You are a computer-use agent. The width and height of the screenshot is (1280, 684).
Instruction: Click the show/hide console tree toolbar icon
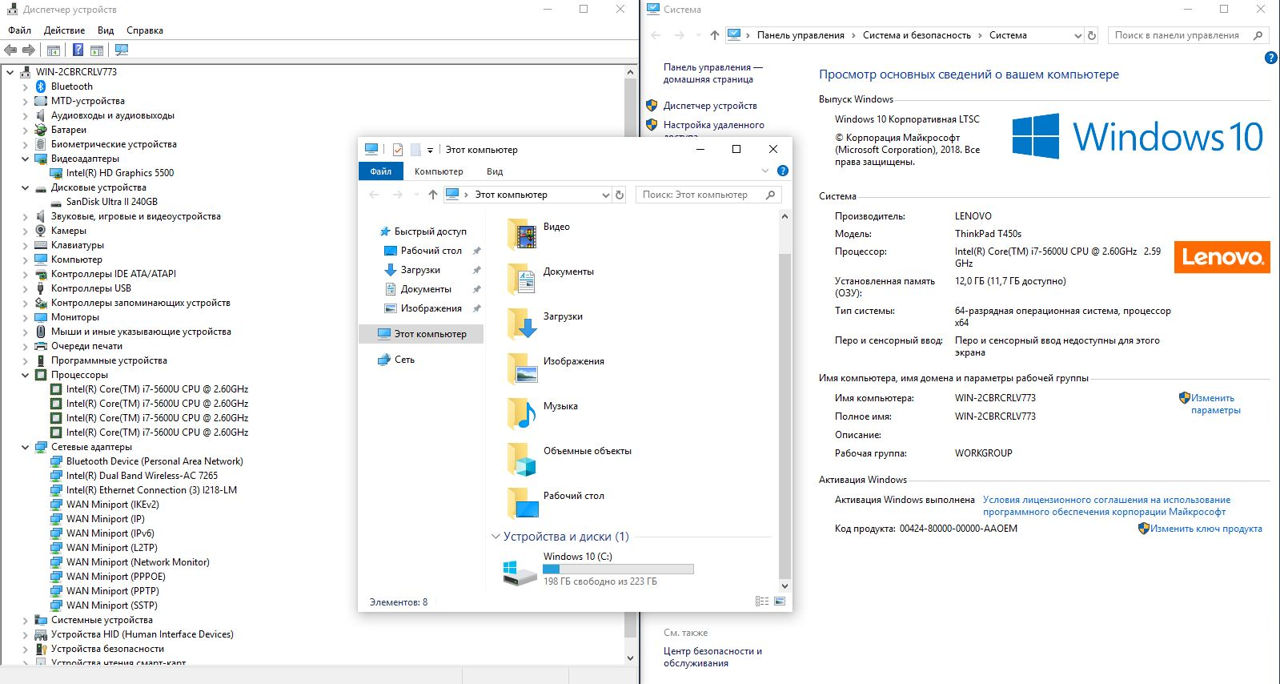point(53,50)
